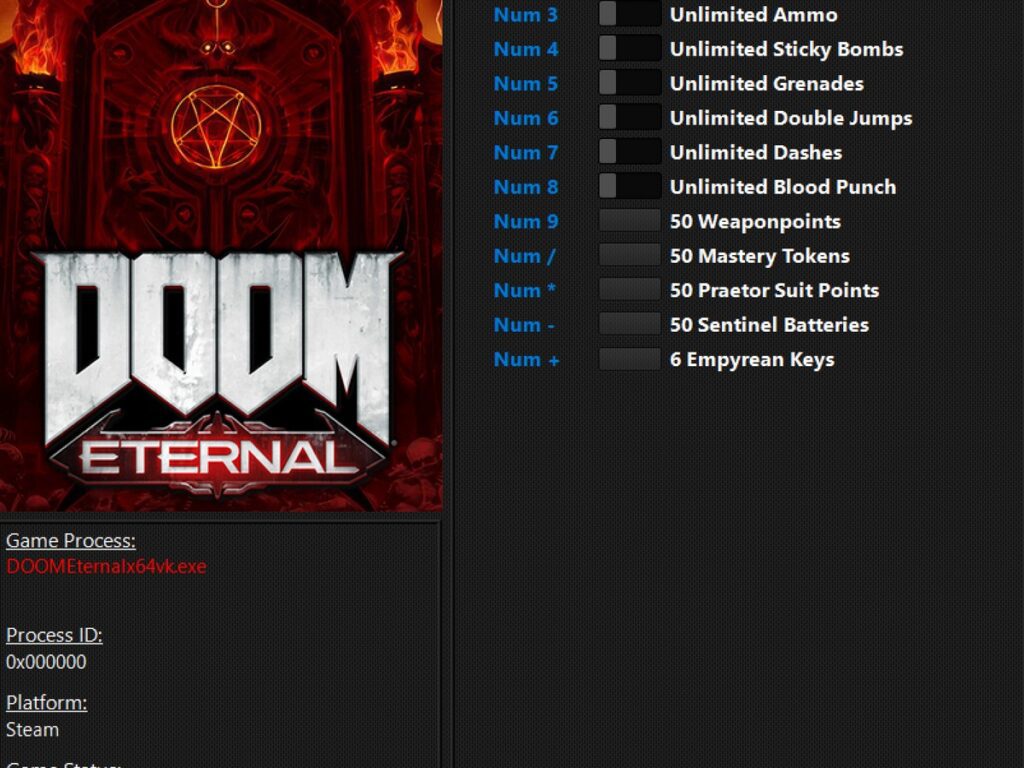Select the Num / hotkey label
1024x768 pixels.
(x=524, y=256)
